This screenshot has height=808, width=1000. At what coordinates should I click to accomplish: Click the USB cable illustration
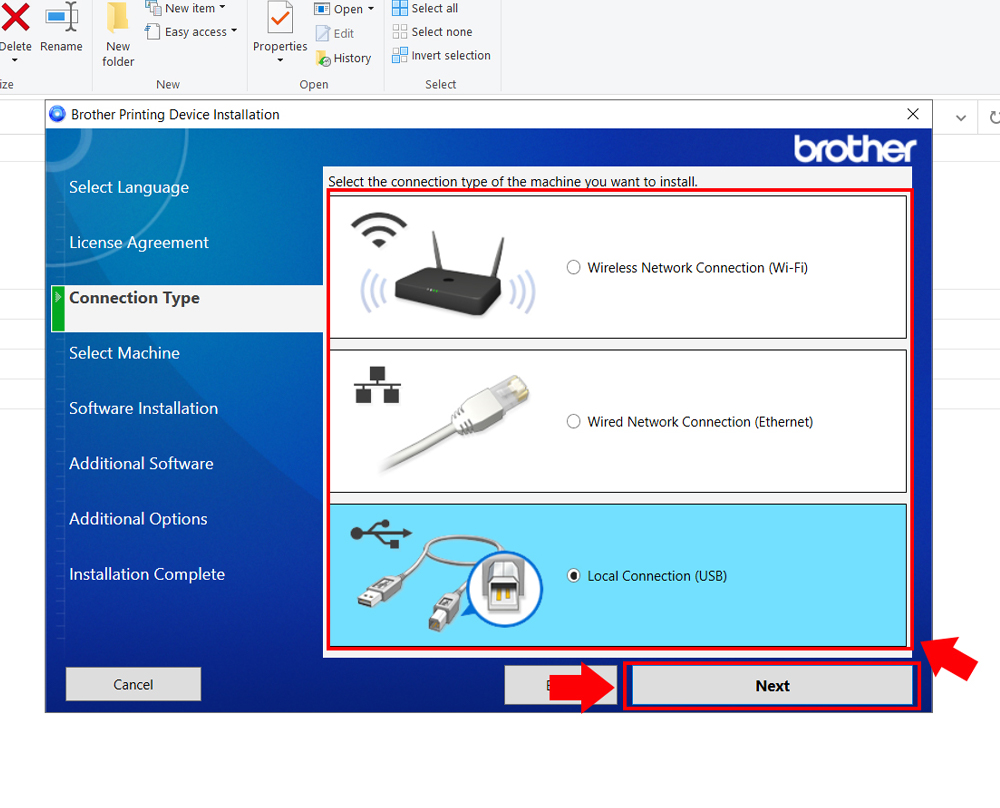coord(449,583)
